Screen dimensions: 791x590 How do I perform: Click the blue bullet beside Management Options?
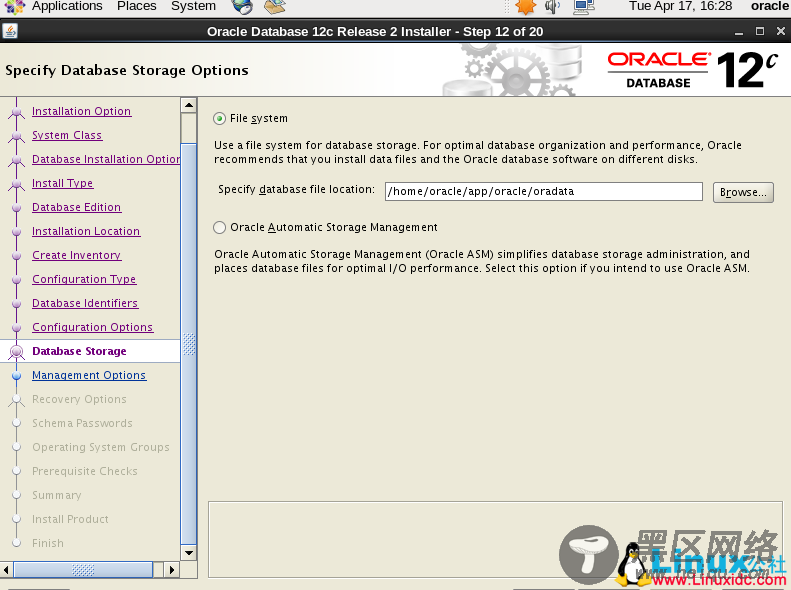17,376
